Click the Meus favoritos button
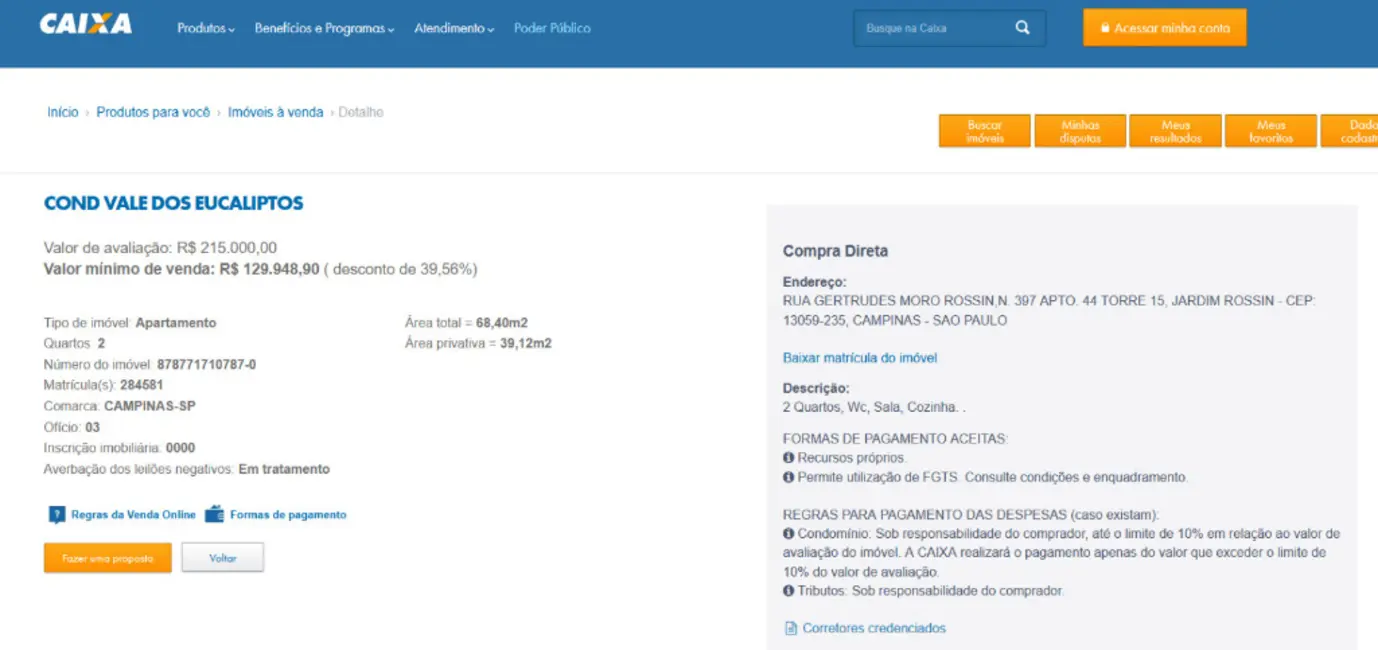 (1270, 130)
